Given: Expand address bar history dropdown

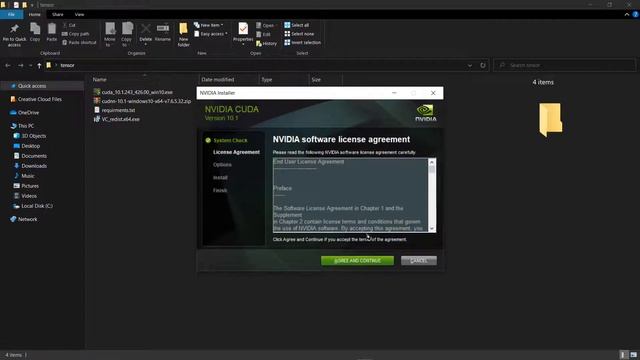Looking at the screenshot, I should point(470,65).
